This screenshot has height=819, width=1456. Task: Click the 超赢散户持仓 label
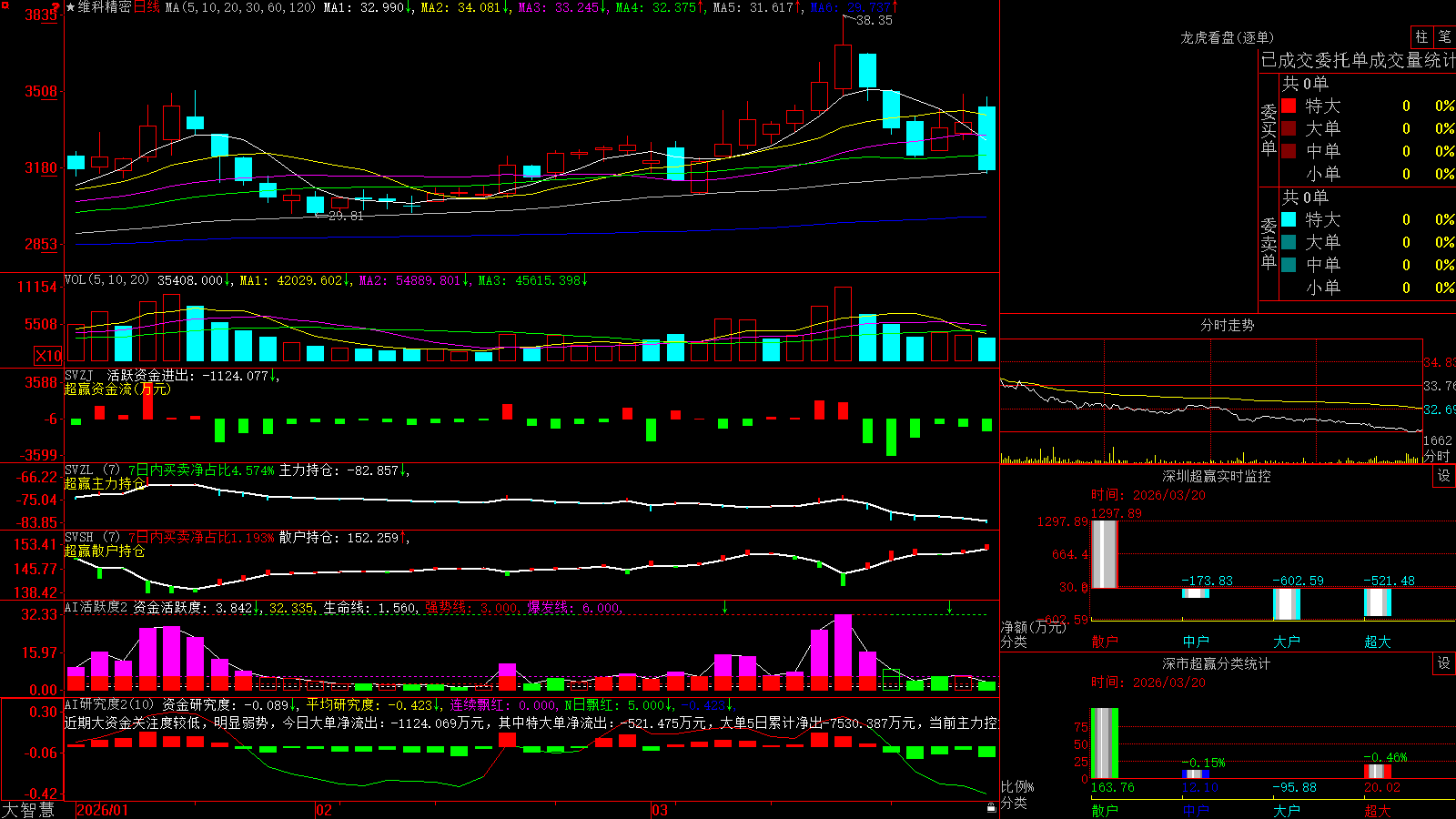[x=105, y=551]
